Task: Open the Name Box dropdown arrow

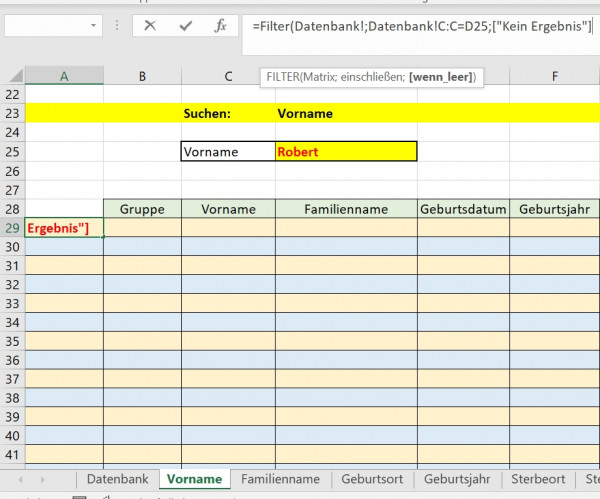Action: click(93, 26)
